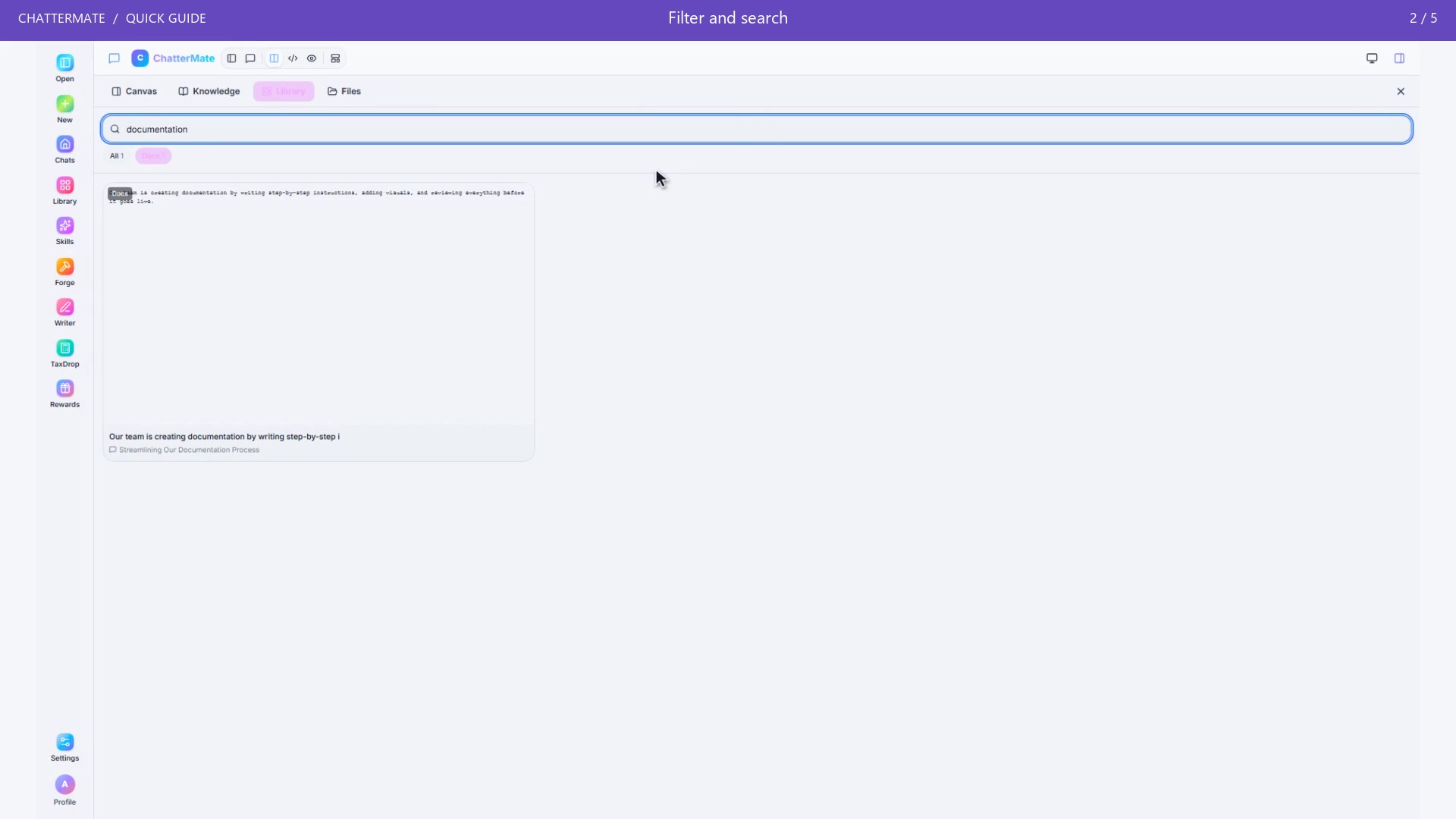Open code view icon in toolbar
Viewport: 1456px width, 819px height.
click(x=293, y=58)
